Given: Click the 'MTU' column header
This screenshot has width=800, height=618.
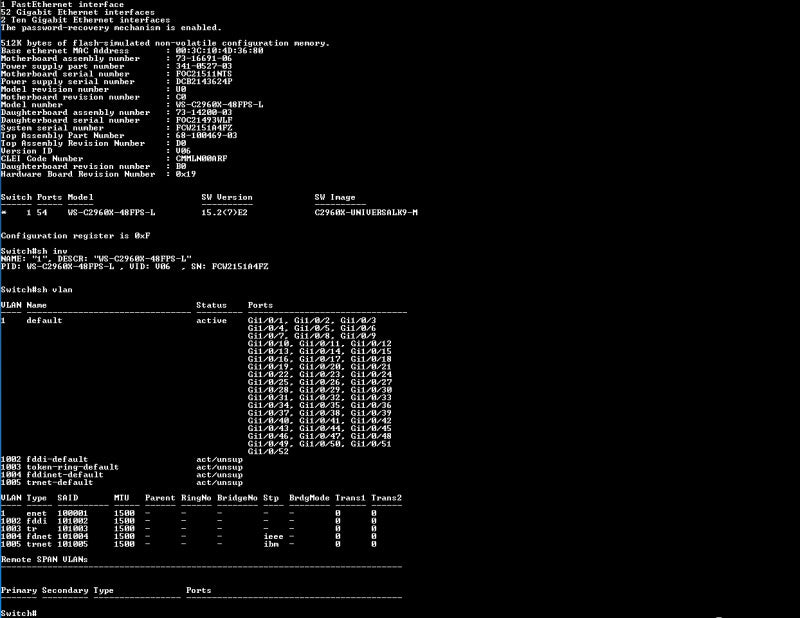Looking at the screenshot, I should [121, 498].
